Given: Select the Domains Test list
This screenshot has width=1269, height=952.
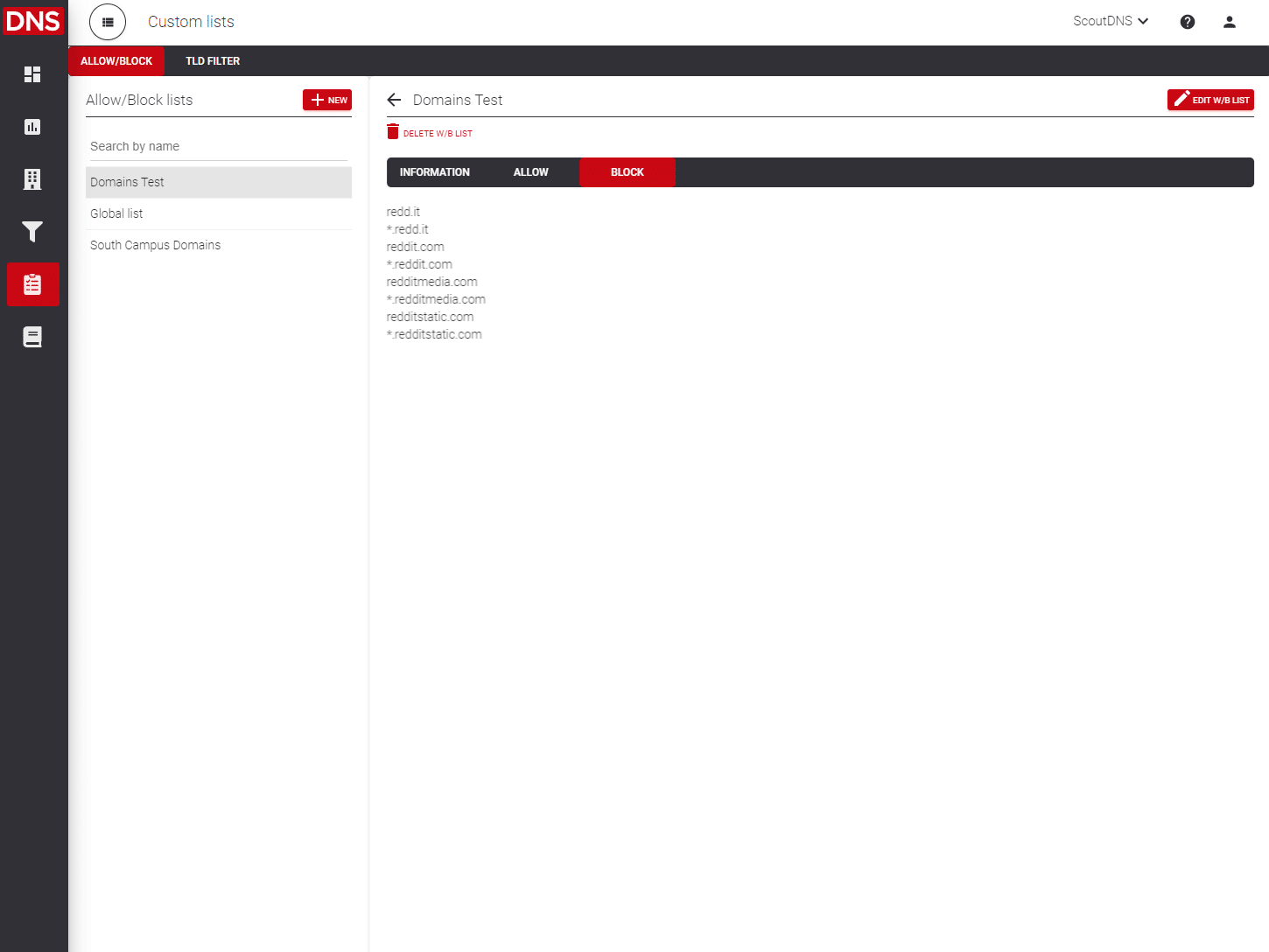Looking at the screenshot, I should point(219,182).
